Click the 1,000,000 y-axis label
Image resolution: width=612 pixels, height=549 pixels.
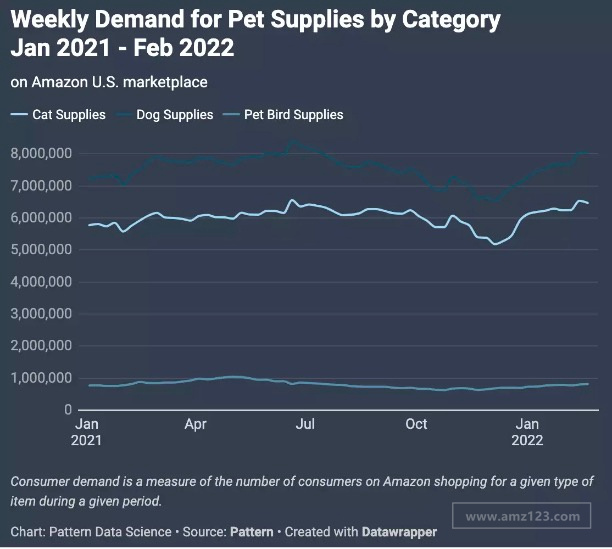42,378
